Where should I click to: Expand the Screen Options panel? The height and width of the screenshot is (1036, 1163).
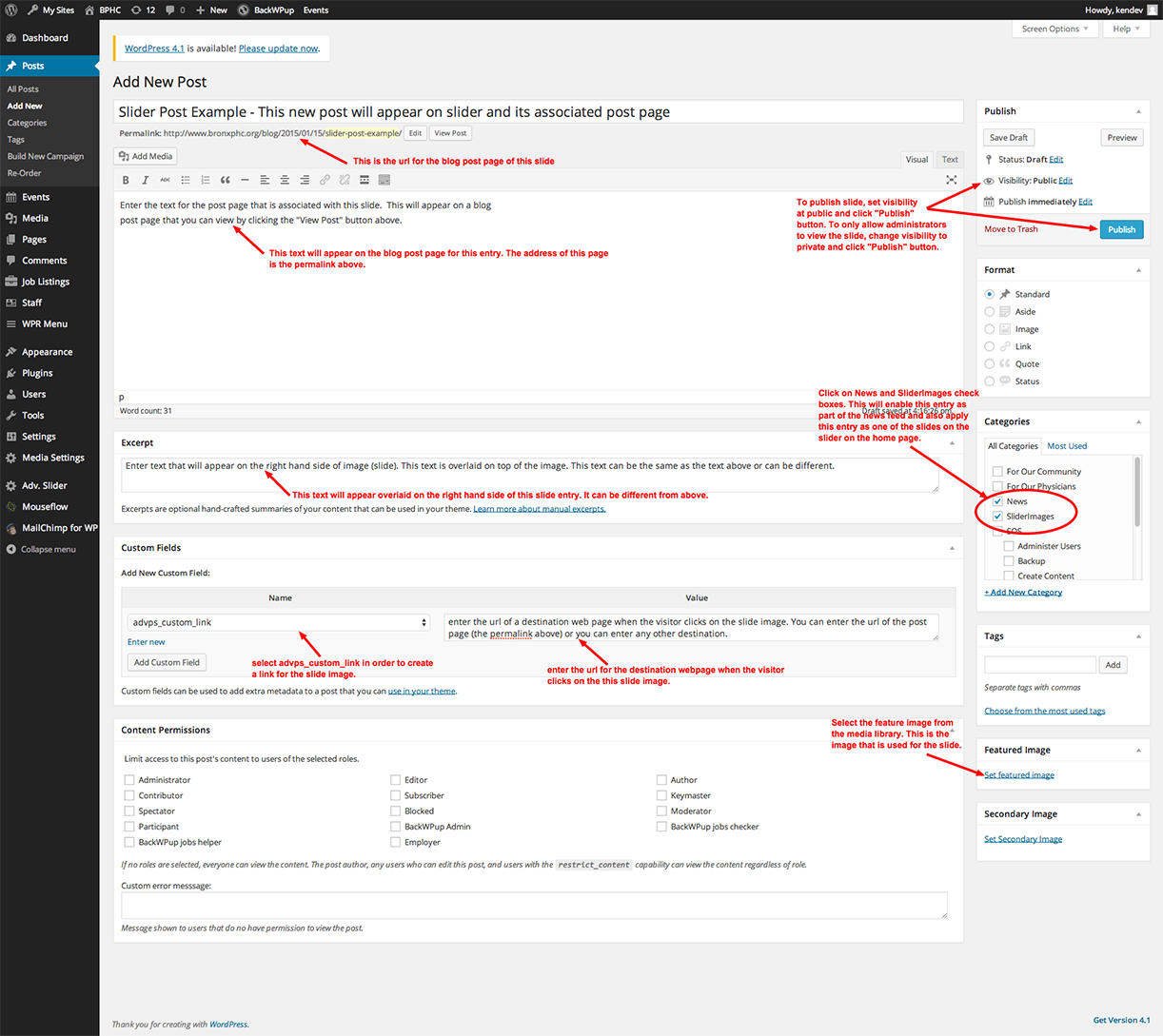pos(1055,29)
